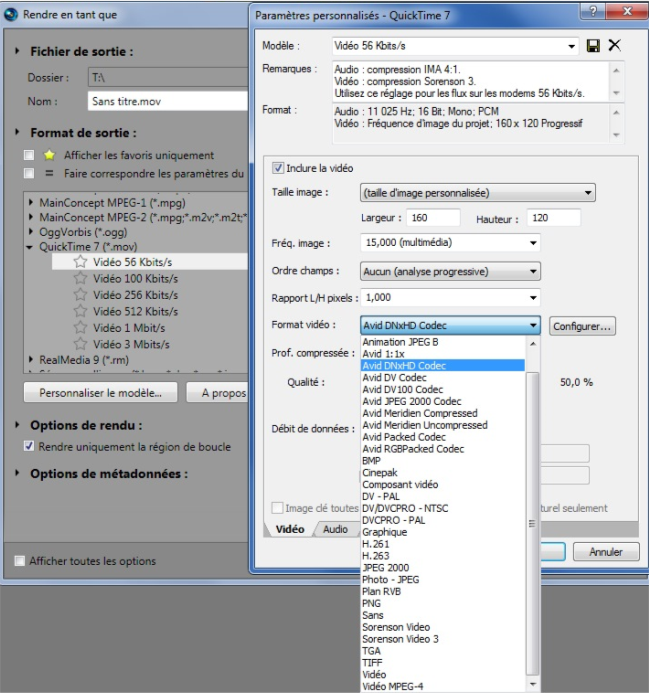Mark Vidéo 56 Kbits/s as favorite star
Image resolution: width=649 pixels, height=693 pixels.
[80, 261]
